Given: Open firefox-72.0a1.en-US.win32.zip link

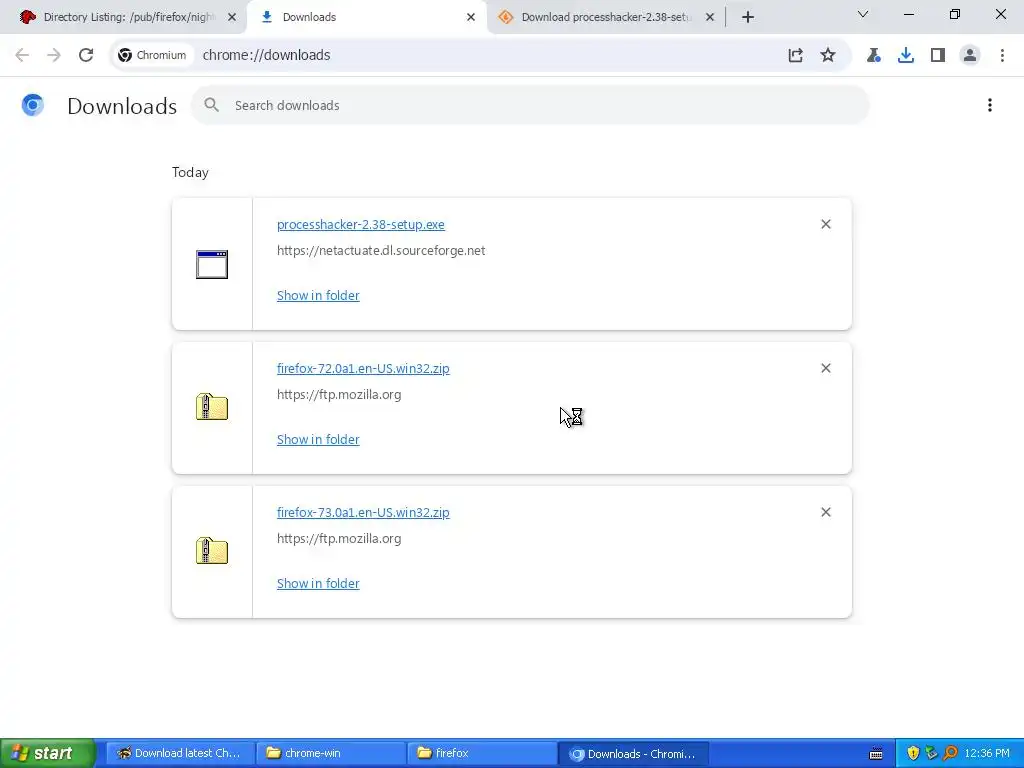Looking at the screenshot, I should click(363, 368).
